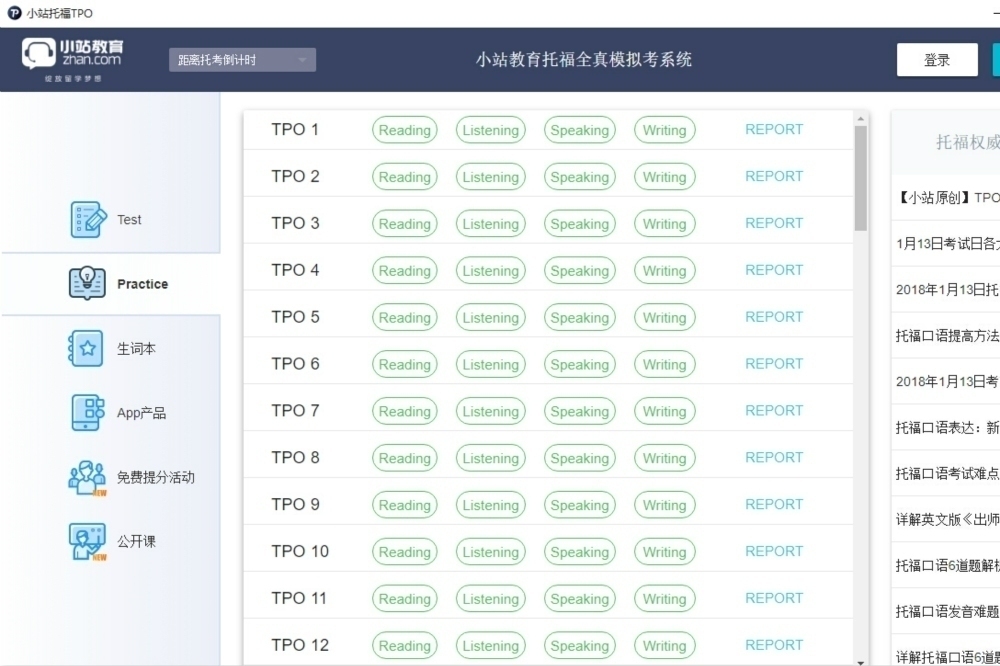The height and width of the screenshot is (666, 1000).
Task: Open the 【小站原创】 news article
Action: pos(948,198)
